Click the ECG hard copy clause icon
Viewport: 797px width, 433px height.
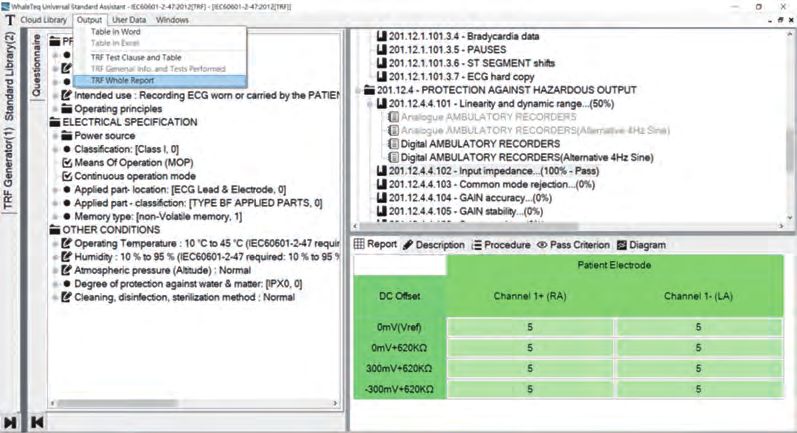[x=382, y=77]
